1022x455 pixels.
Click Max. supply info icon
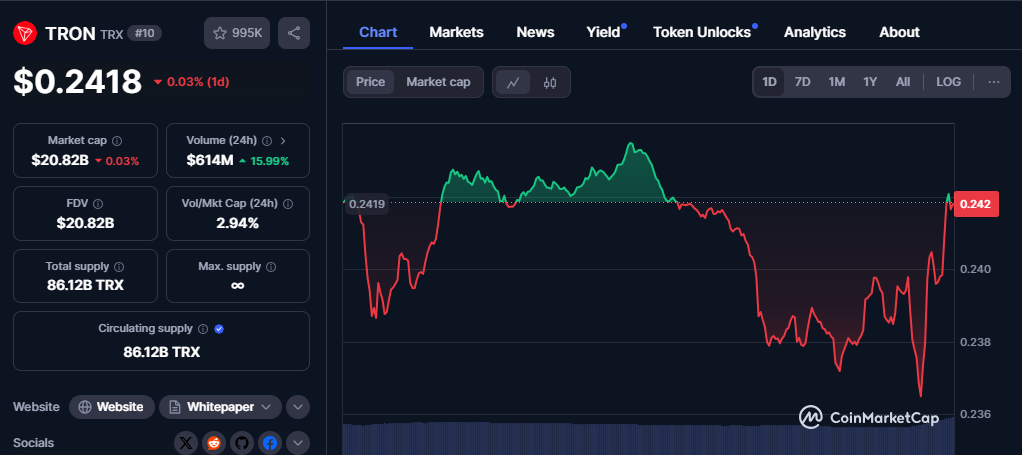[271, 267]
